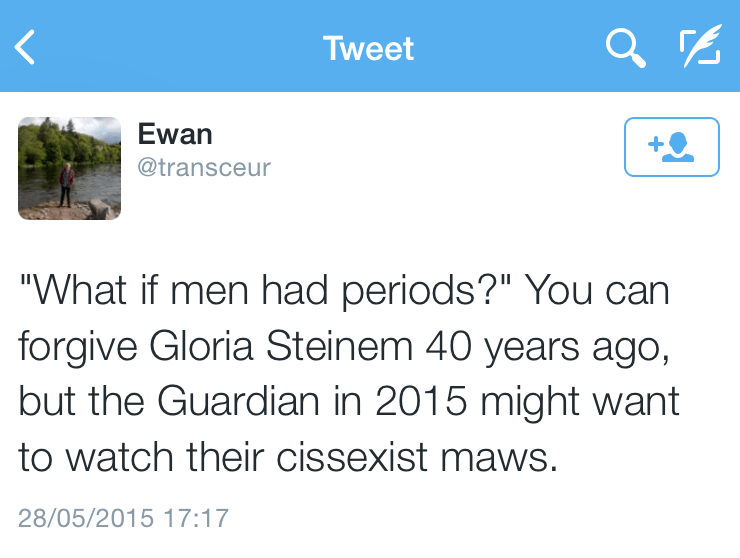Click the words "You can" in tweet

[x=597, y=291]
